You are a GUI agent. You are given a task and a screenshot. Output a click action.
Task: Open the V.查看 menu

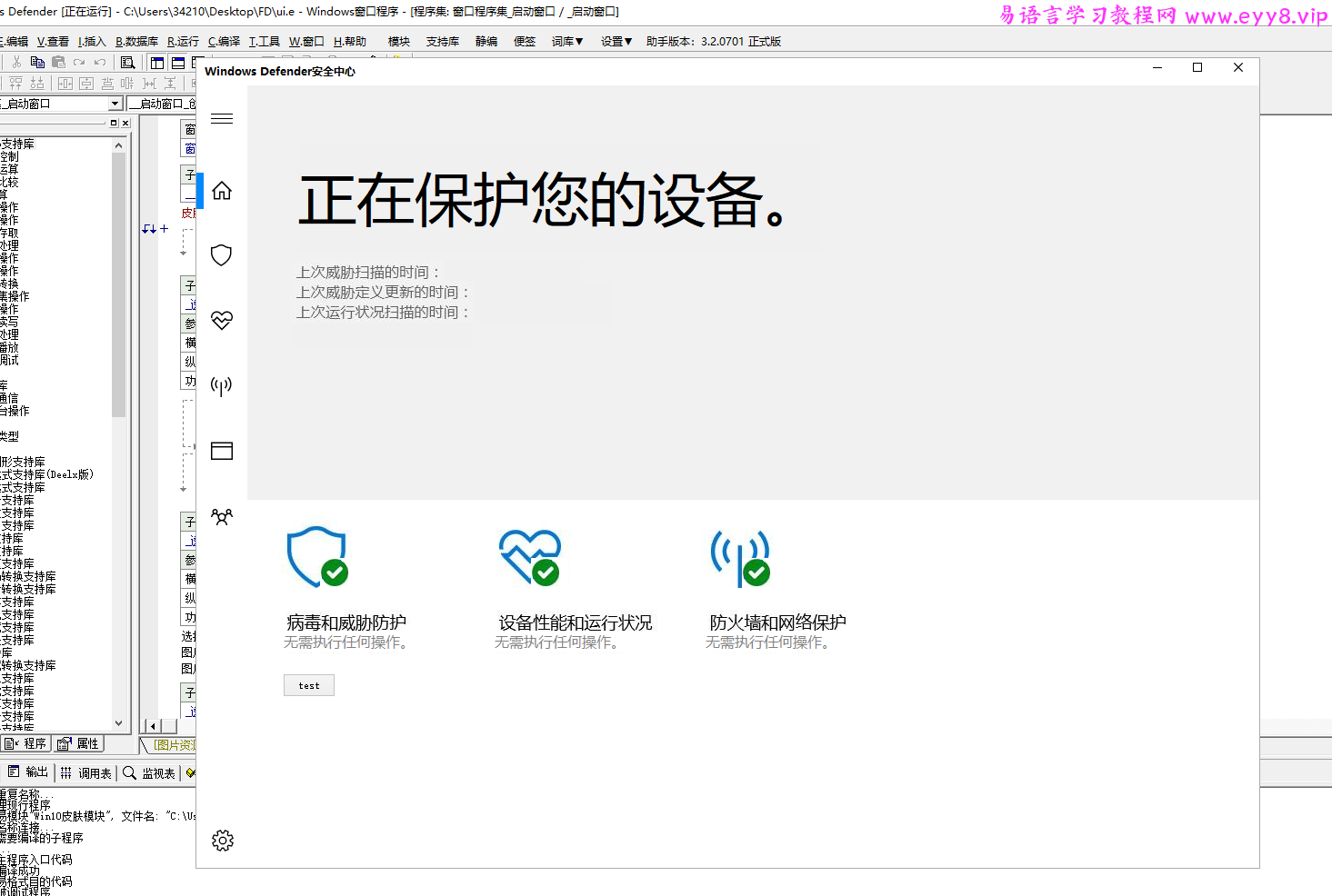(x=53, y=41)
